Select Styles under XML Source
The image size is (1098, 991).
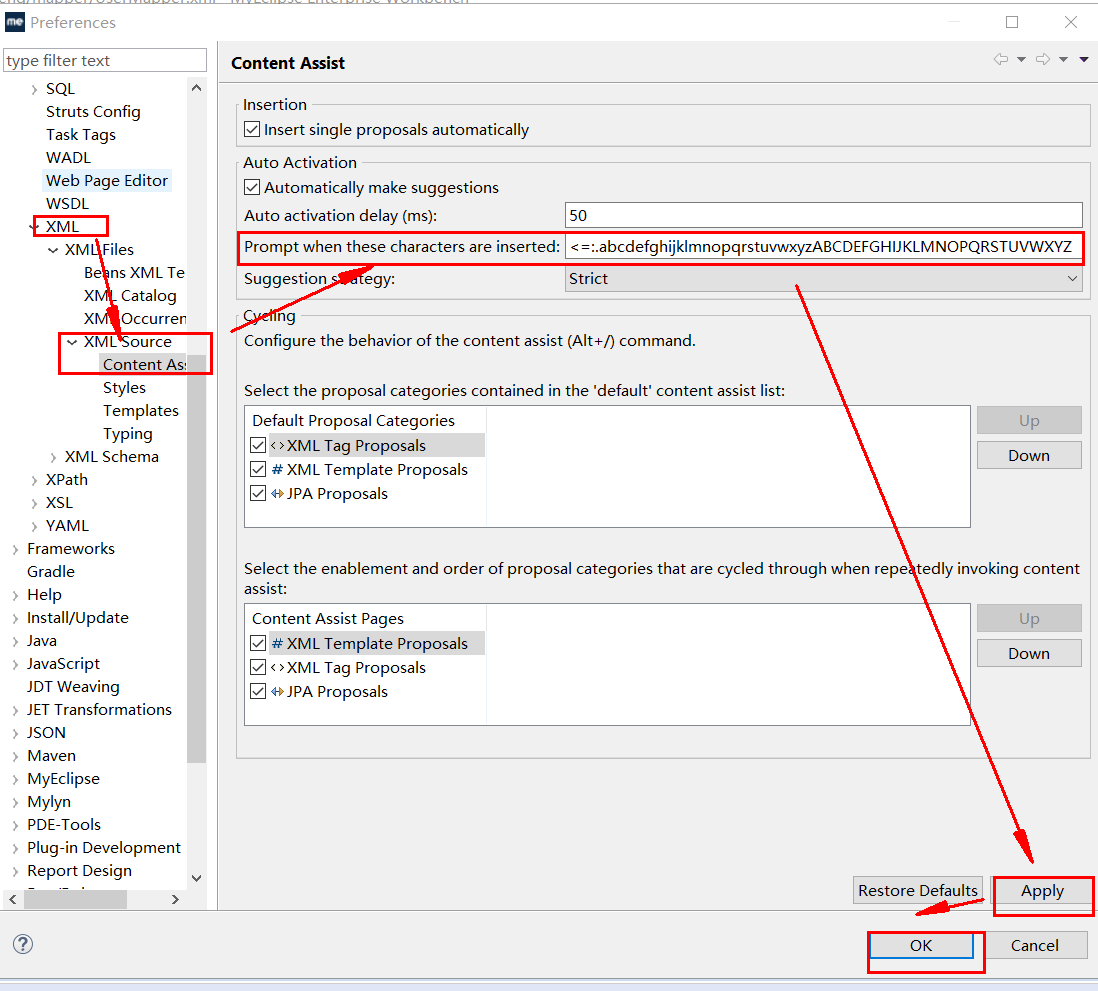pos(124,387)
